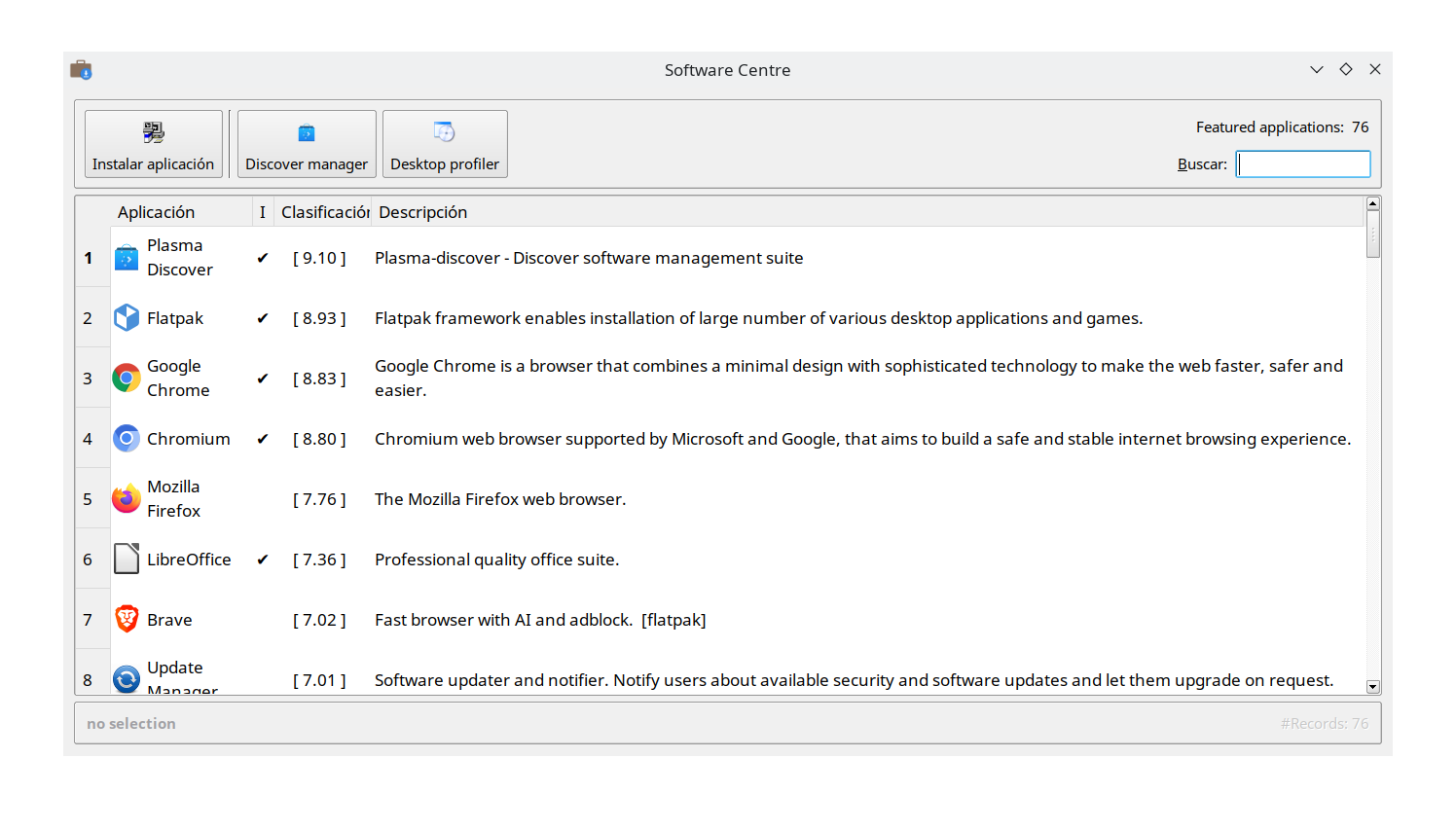This screenshot has width=1456, height=831.
Task: Click the Instalar aplicación button
Action: [153, 144]
